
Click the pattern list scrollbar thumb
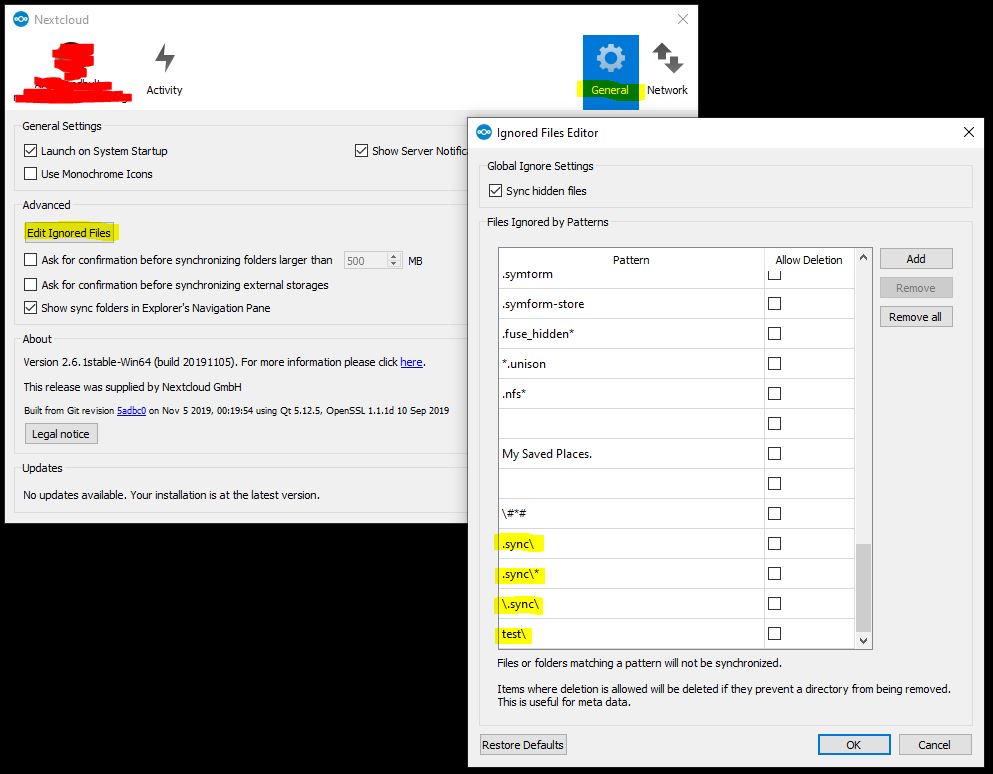tap(863, 587)
